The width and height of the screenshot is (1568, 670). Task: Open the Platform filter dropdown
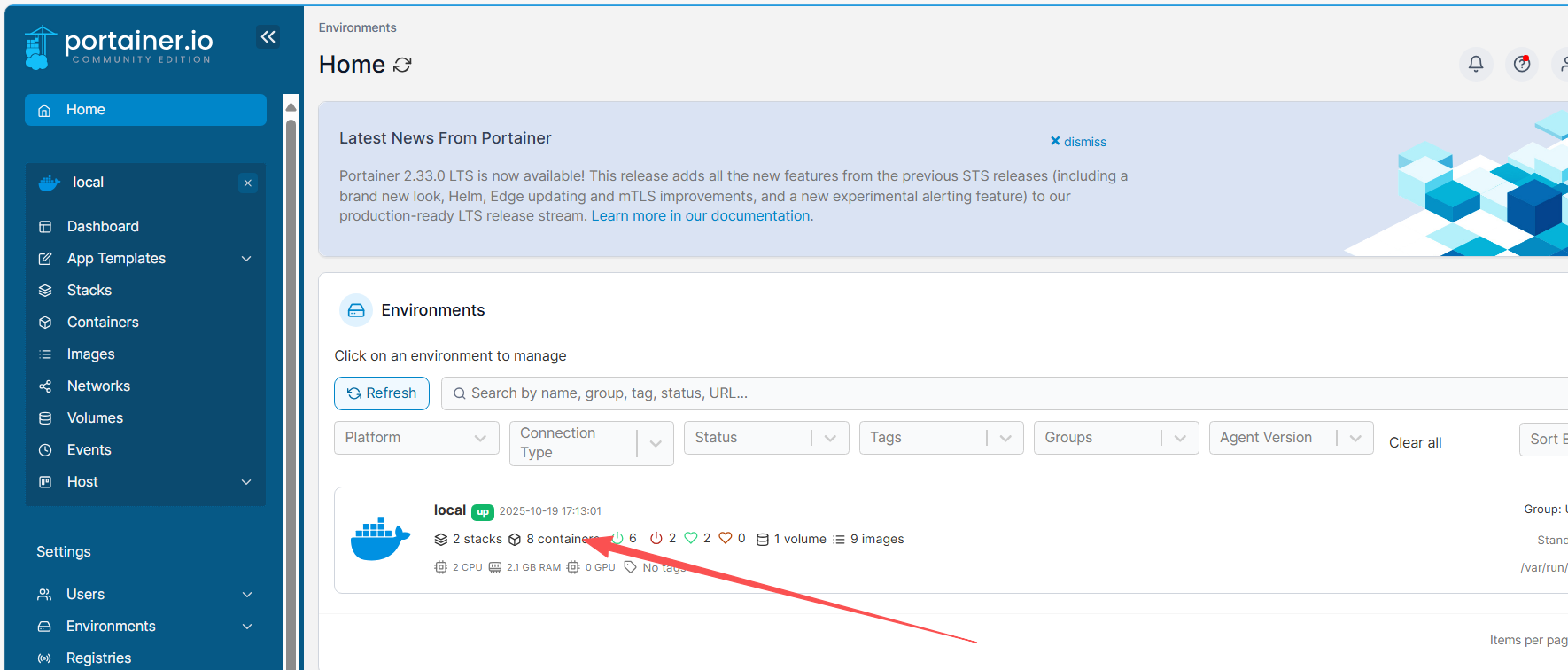pyautogui.click(x=416, y=438)
